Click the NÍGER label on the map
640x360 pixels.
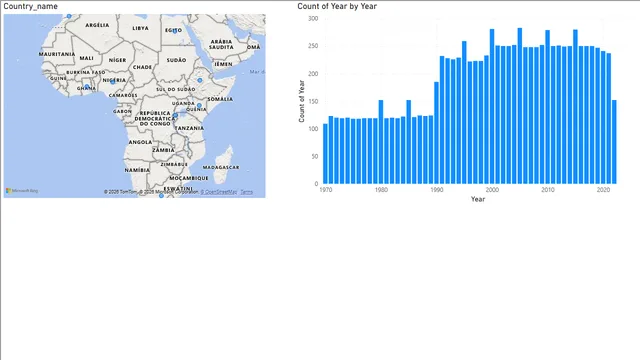click(118, 60)
